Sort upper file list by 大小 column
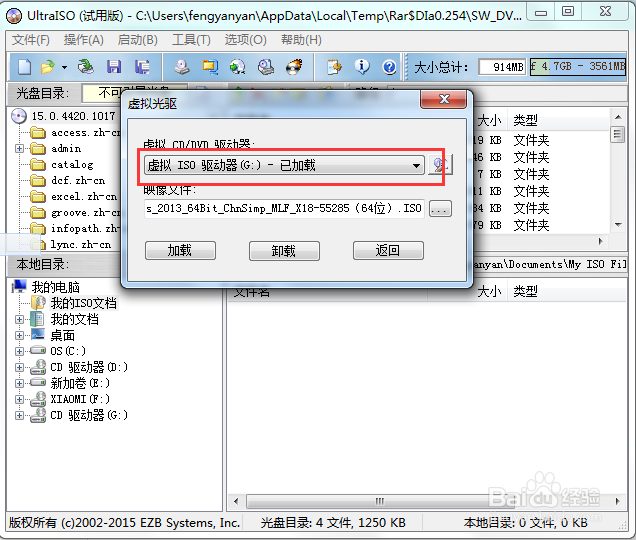Screen dimensions: 636x540 (489, 120)
